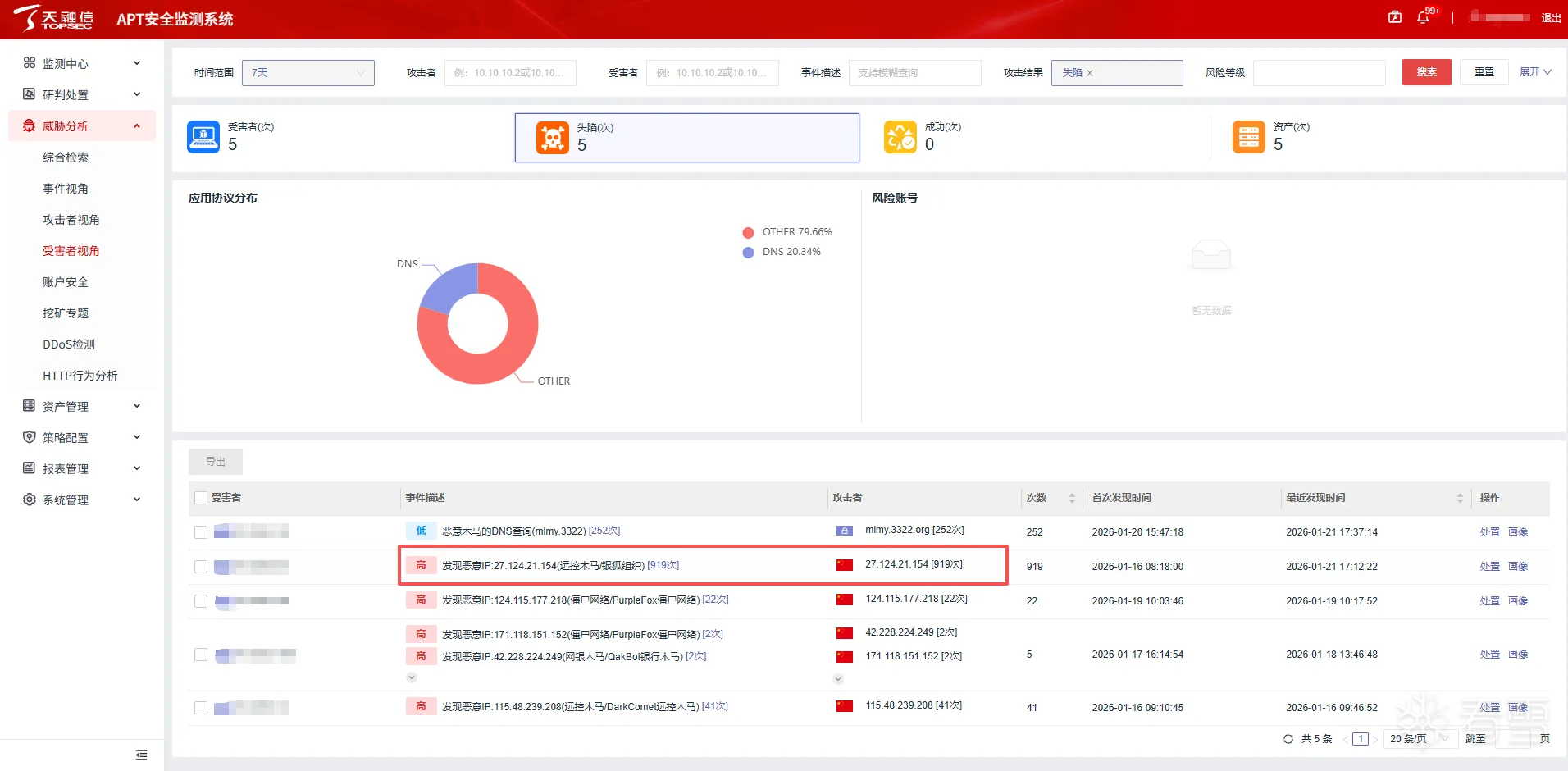Collapse the 威胁分析 sidebar menu
Screen dimensions: 1568x771
[137, 125]
